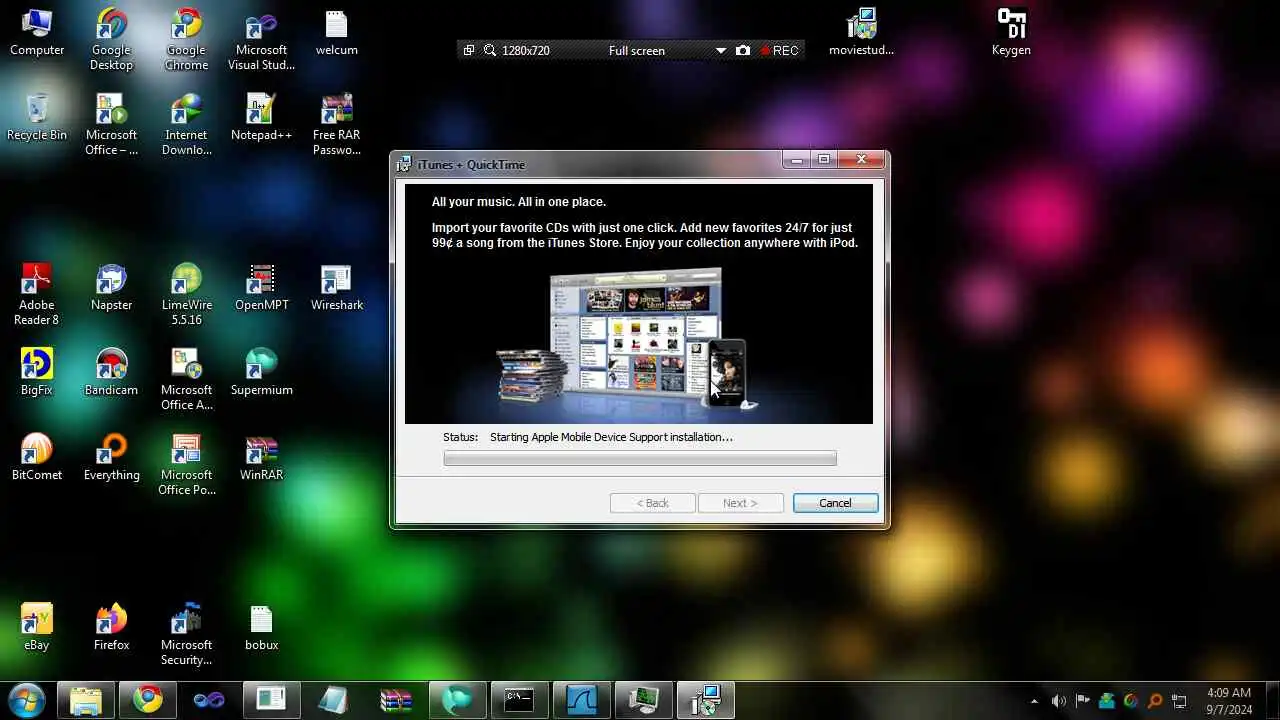Open Action Center flag in system tray
Screen dimensions: 1280x720
(x=1083, y=701)
